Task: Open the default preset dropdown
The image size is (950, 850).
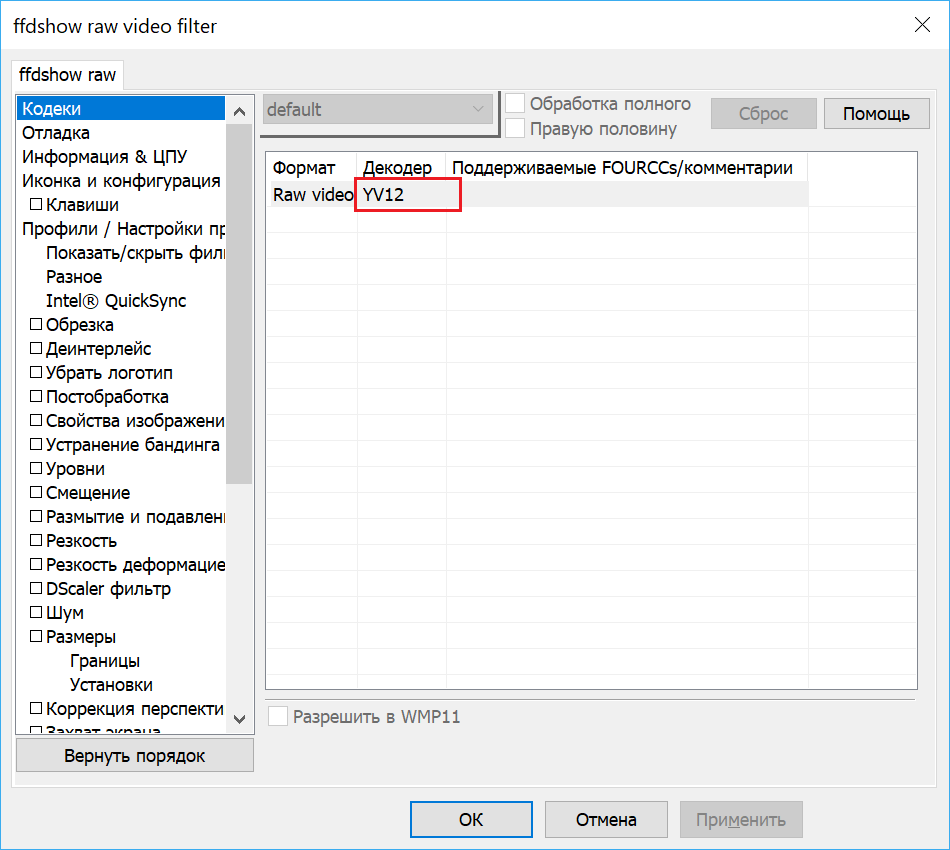Action: pos(378,110)
